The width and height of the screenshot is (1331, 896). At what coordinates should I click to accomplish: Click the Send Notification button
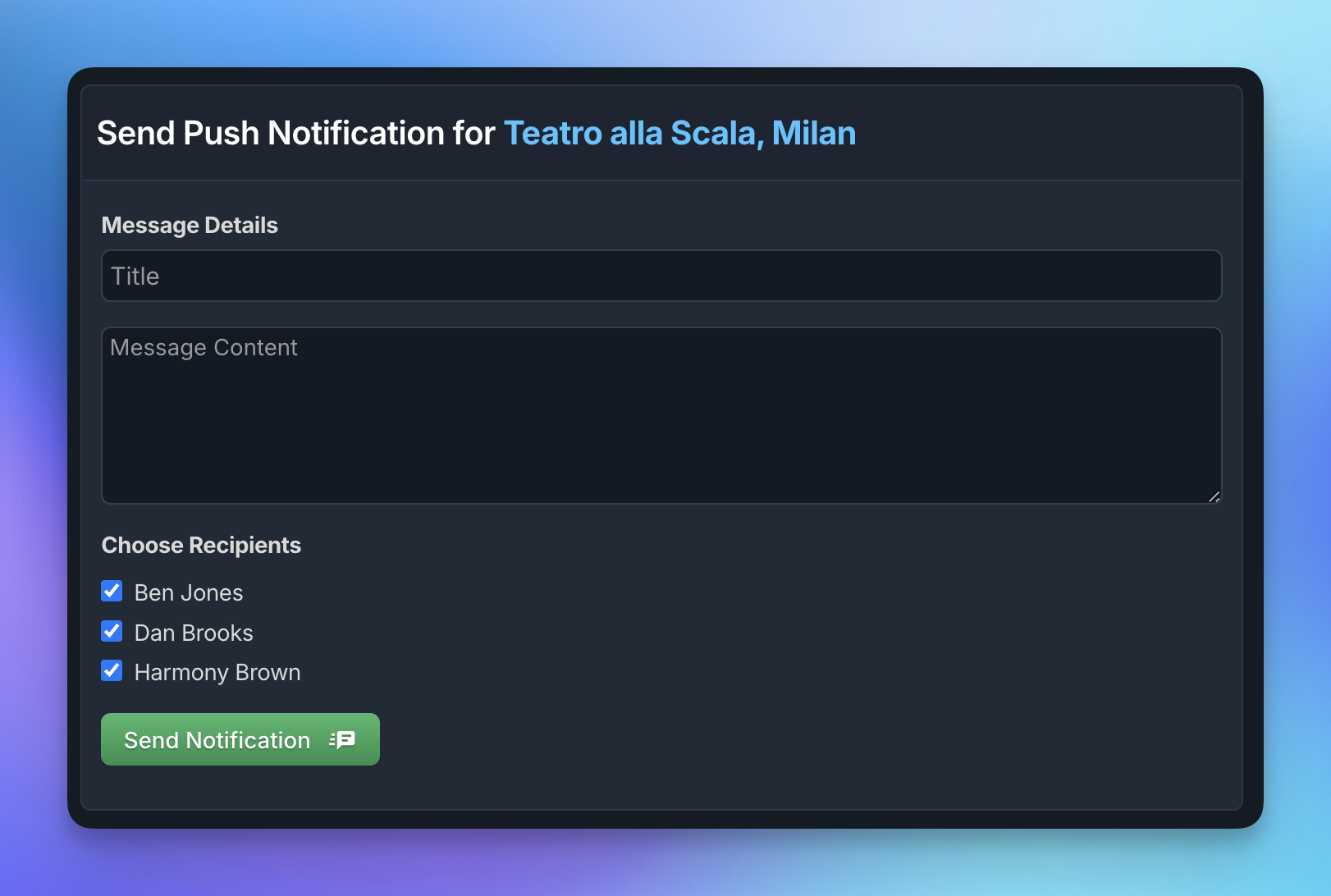point(240,739)
